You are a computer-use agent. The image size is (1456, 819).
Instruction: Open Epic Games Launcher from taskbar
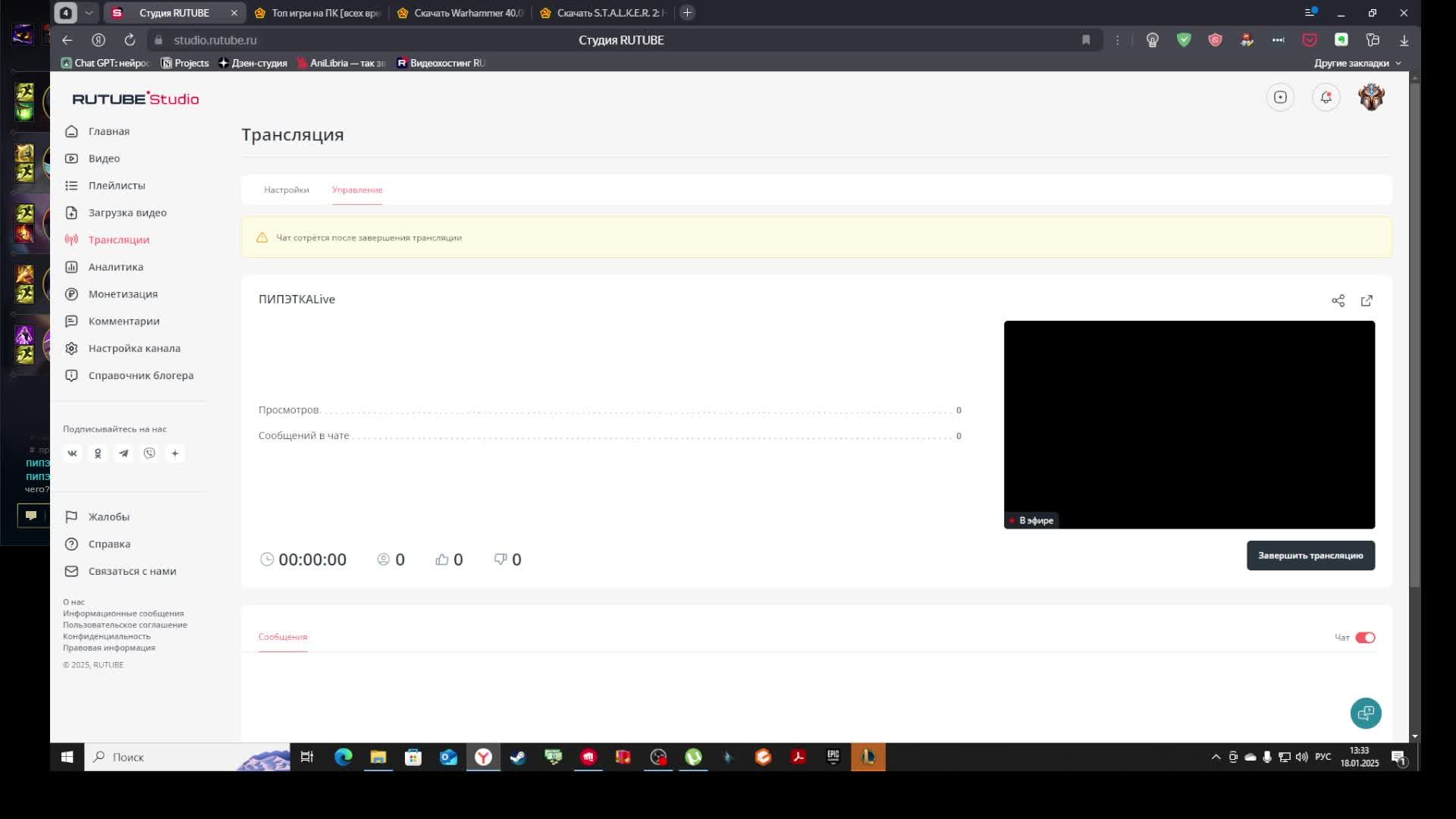[833, 757]
